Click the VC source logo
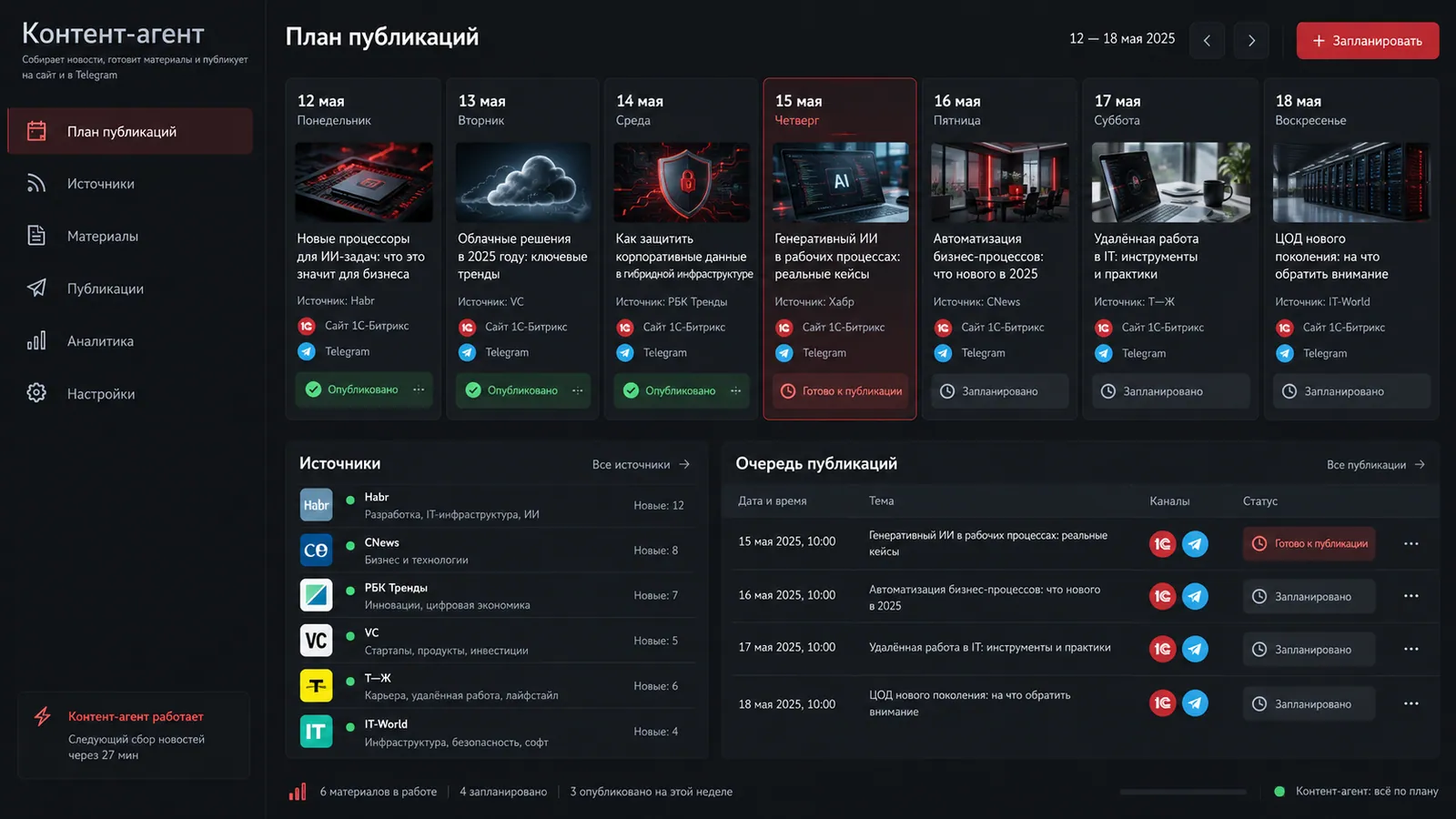This screenshot has width=1456, height=819. coord(316,641)
